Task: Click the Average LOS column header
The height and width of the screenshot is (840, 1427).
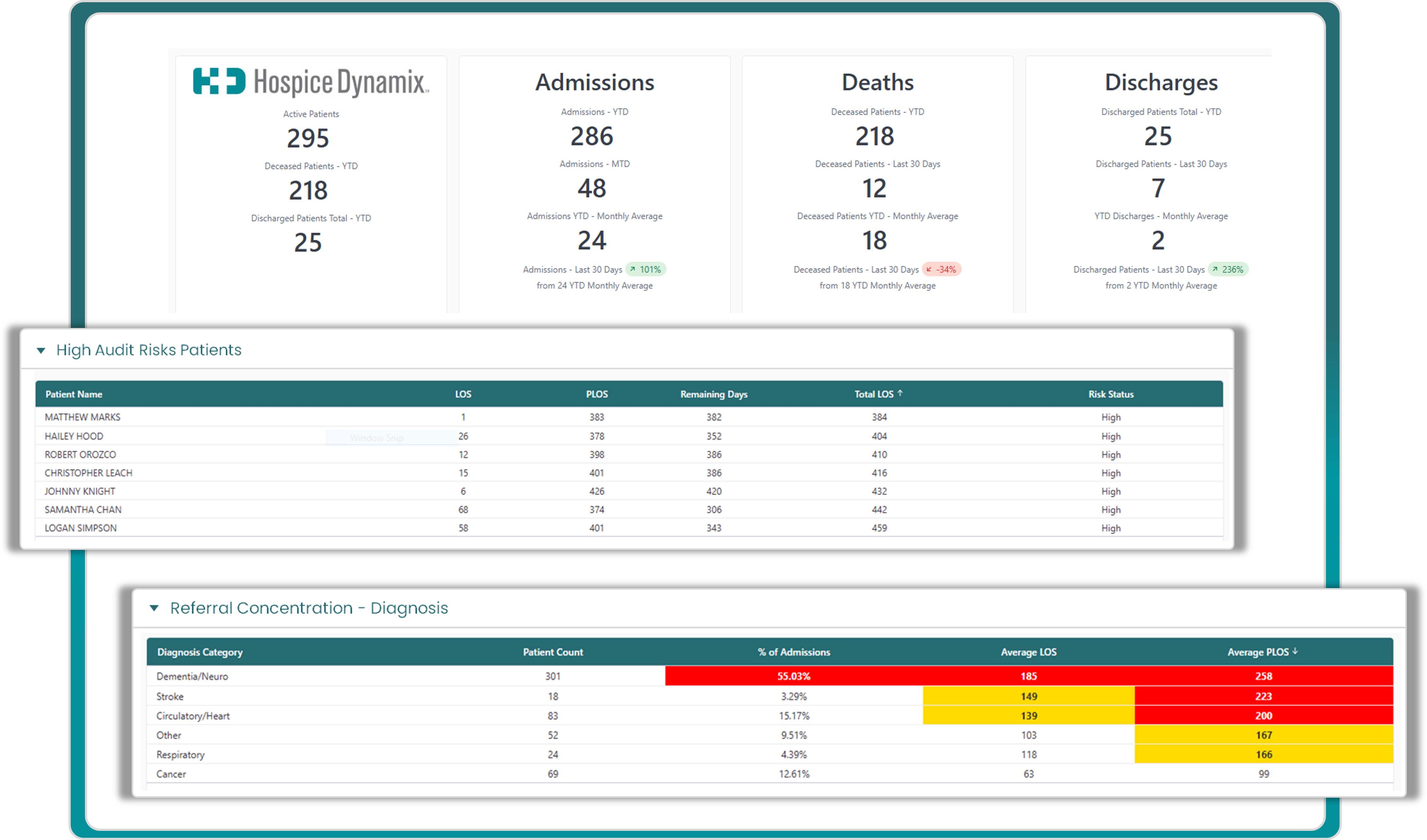Action: click(1028, 652)
